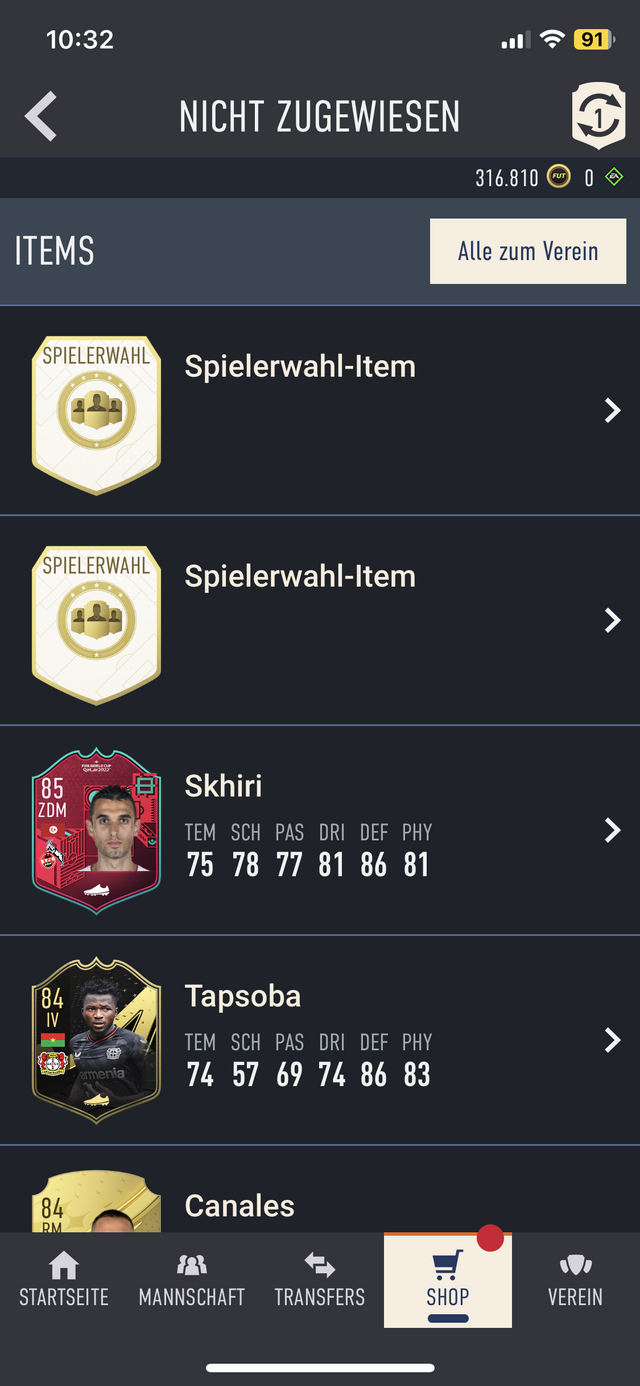Select the Canales player row
This screenshot has width=640, height=1386.
[320, 1189]
